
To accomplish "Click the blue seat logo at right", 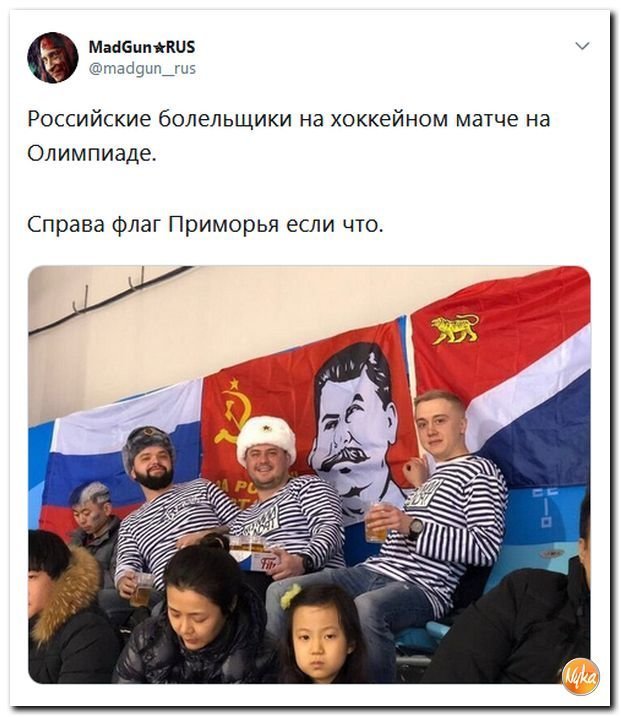I will pyautogui.click(x=546, y=508).
